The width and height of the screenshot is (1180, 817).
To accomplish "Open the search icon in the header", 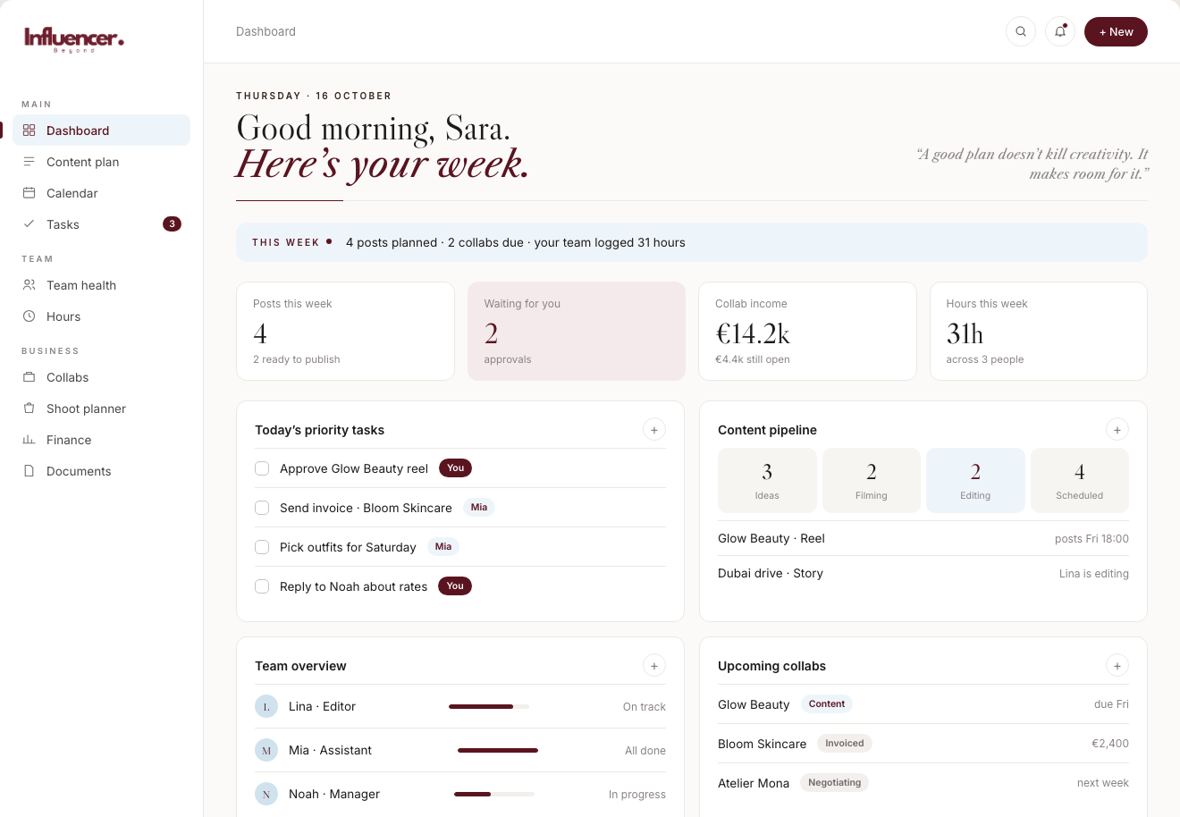I will coord(1020,32).
